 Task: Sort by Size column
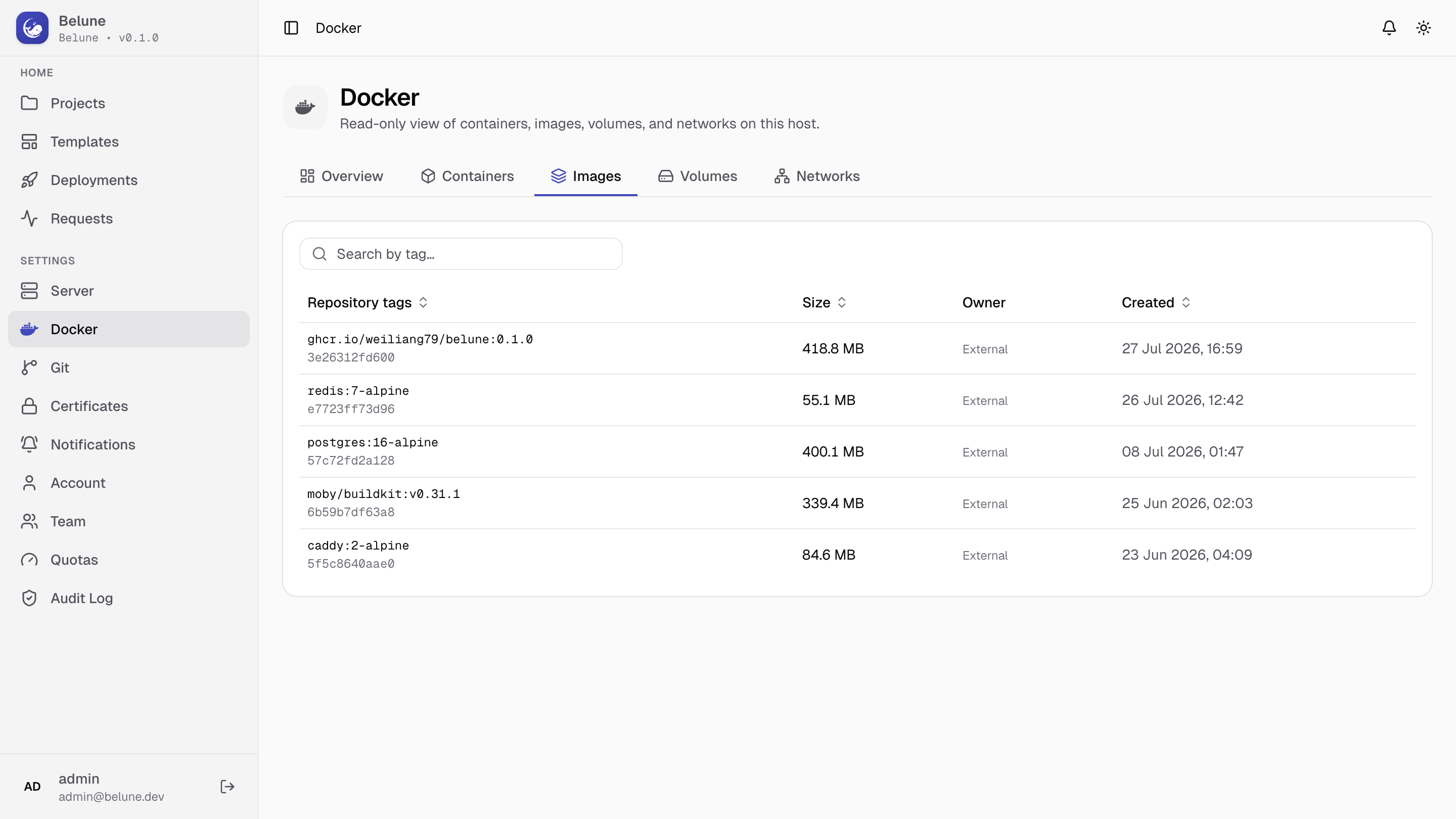[x=824, y=302]
